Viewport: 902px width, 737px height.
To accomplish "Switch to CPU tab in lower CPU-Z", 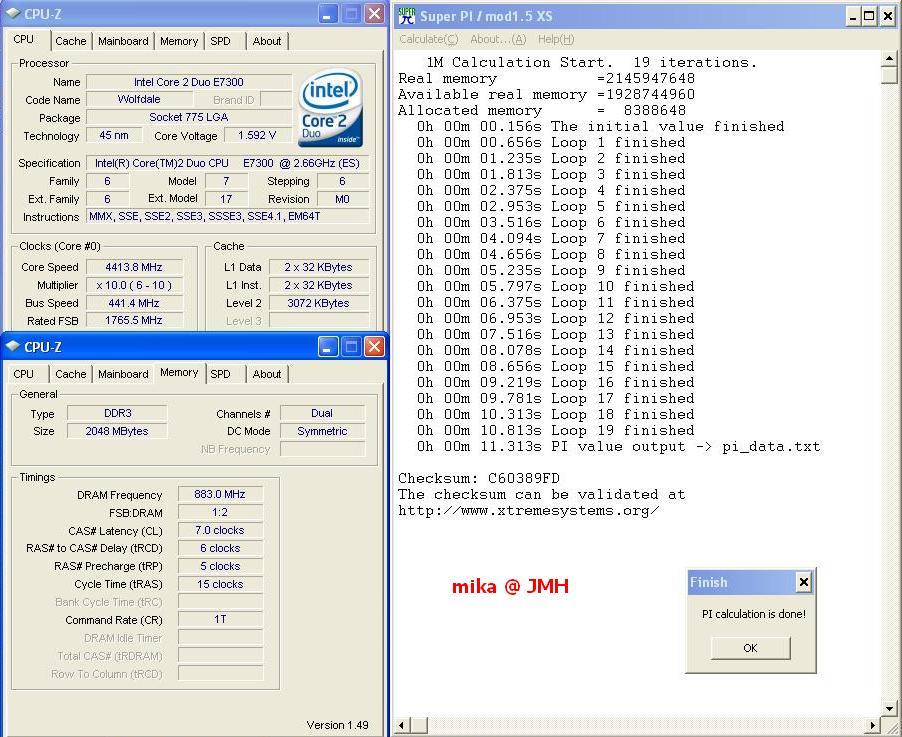I will pyautogui.click(x=24, y=374).
